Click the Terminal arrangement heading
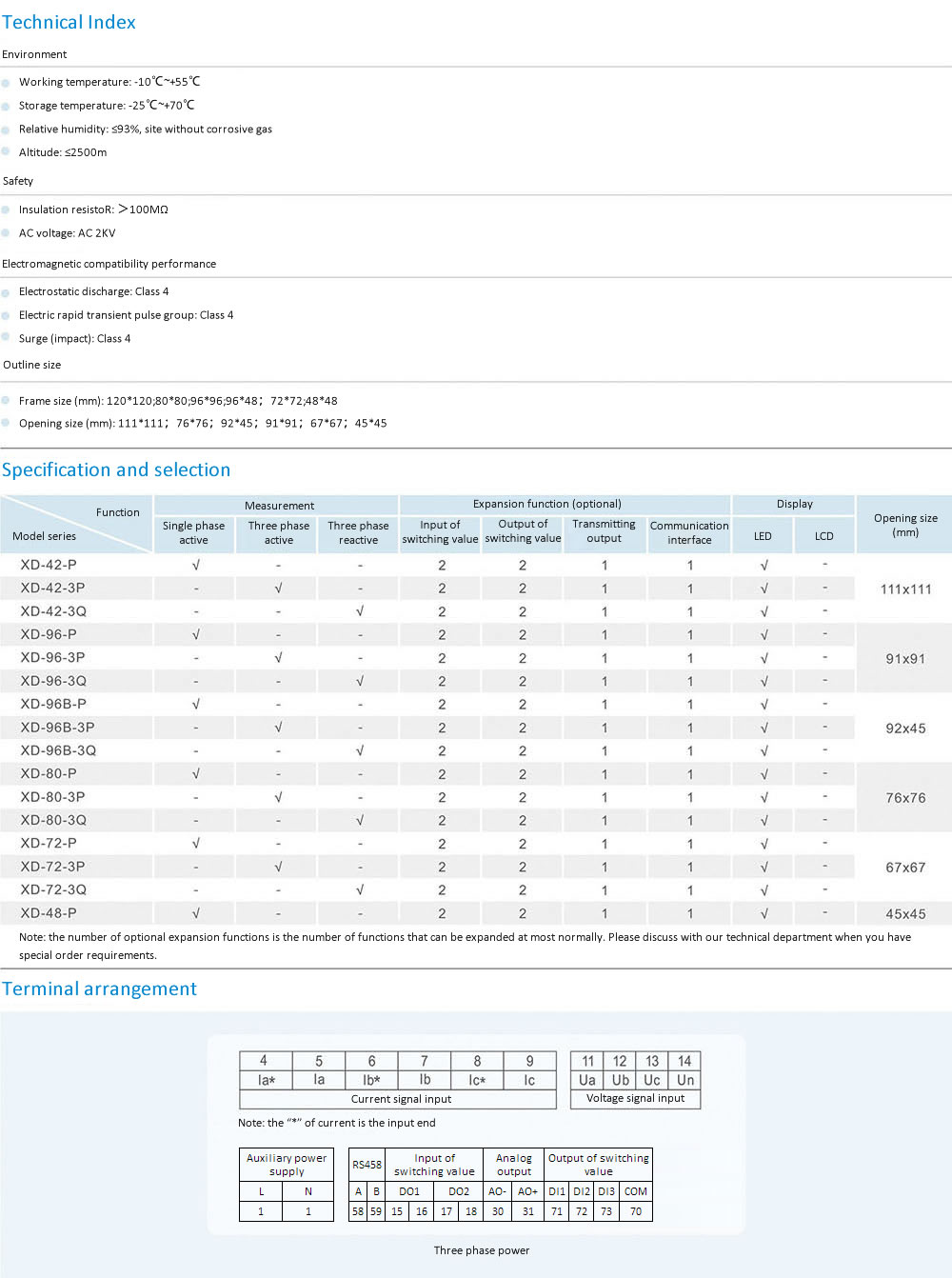 [99, 988]
